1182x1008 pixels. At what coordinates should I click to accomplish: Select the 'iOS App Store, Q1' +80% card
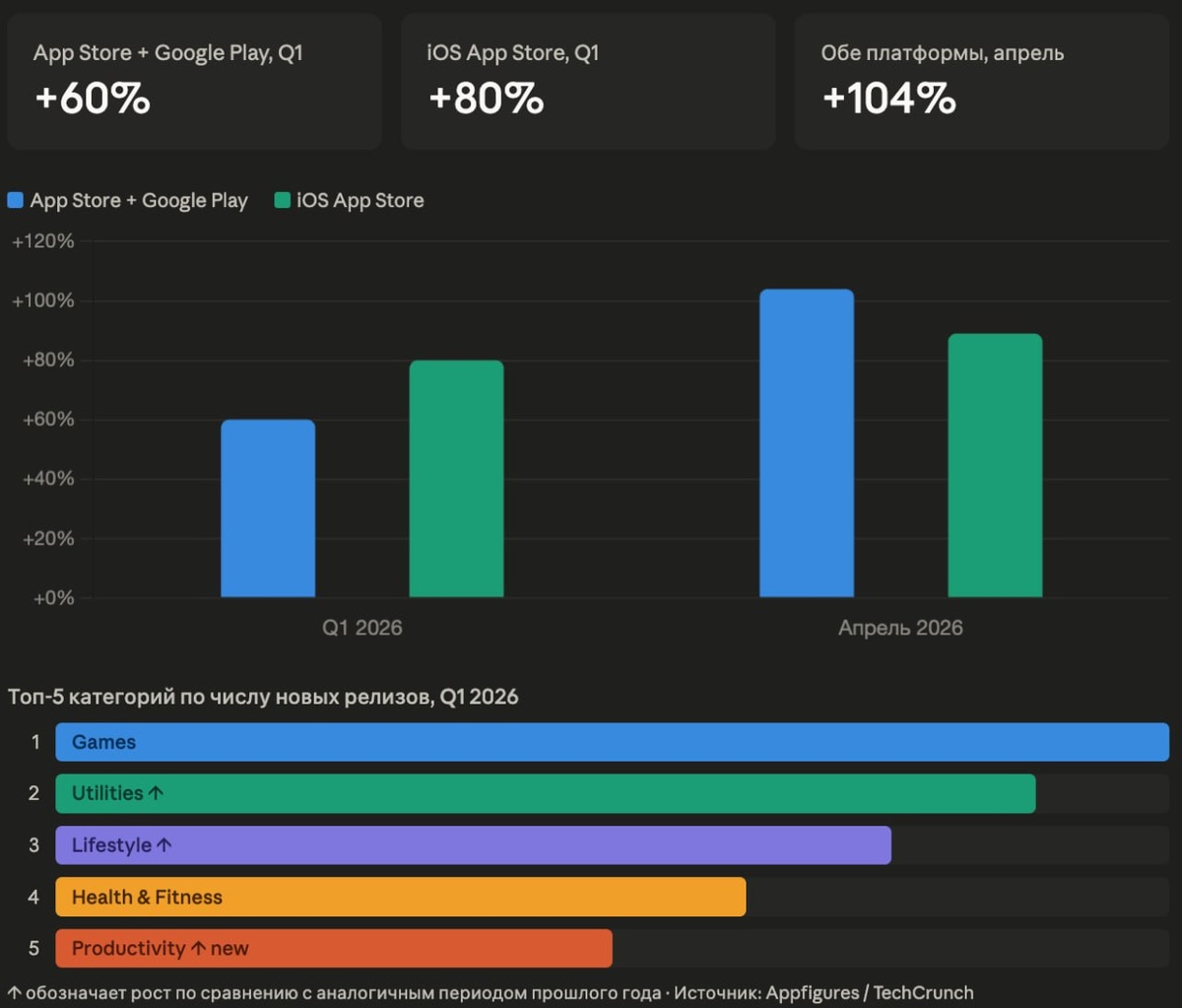point(588,82)
